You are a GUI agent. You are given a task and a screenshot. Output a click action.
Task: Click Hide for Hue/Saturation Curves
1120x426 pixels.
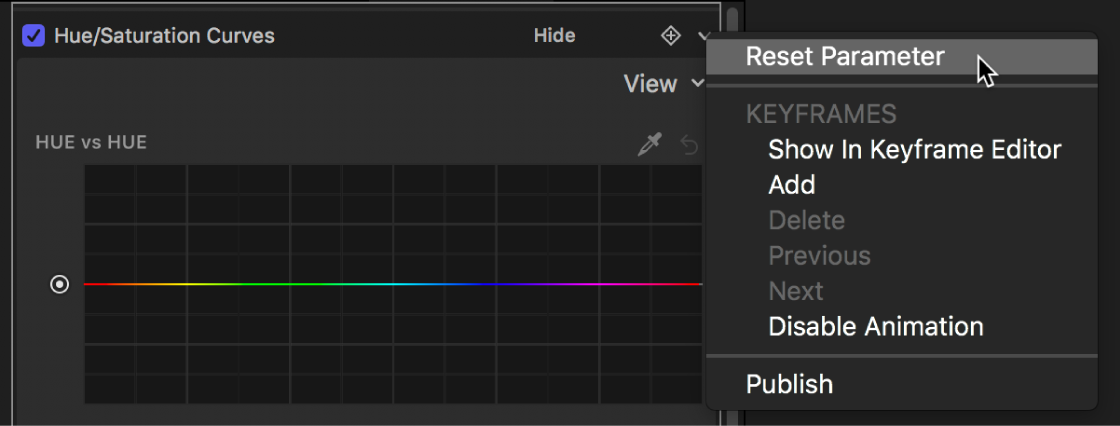pos(554,36)
